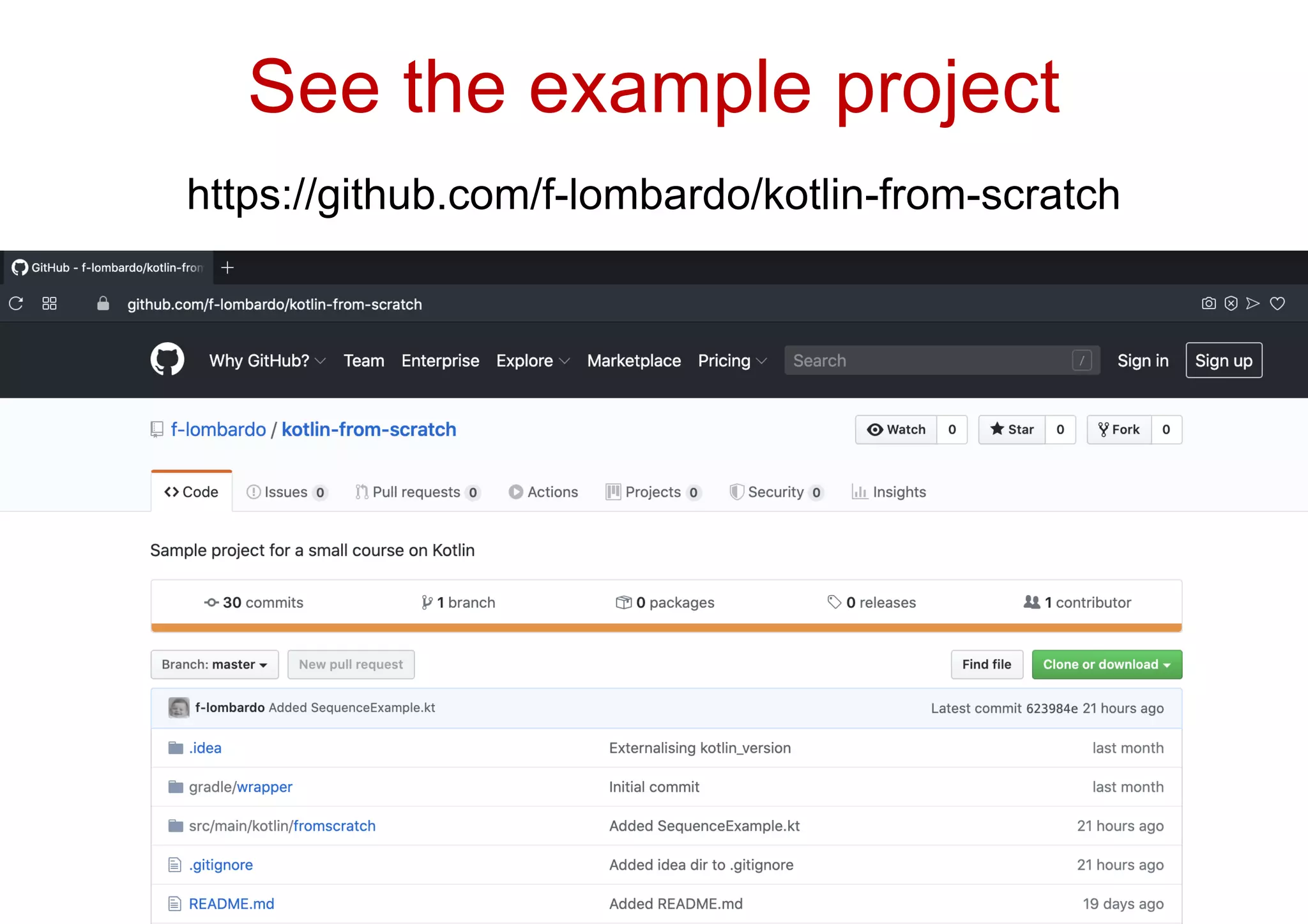
Task: Expand the Branch: master dropdown
Action: tap(214, 665)
